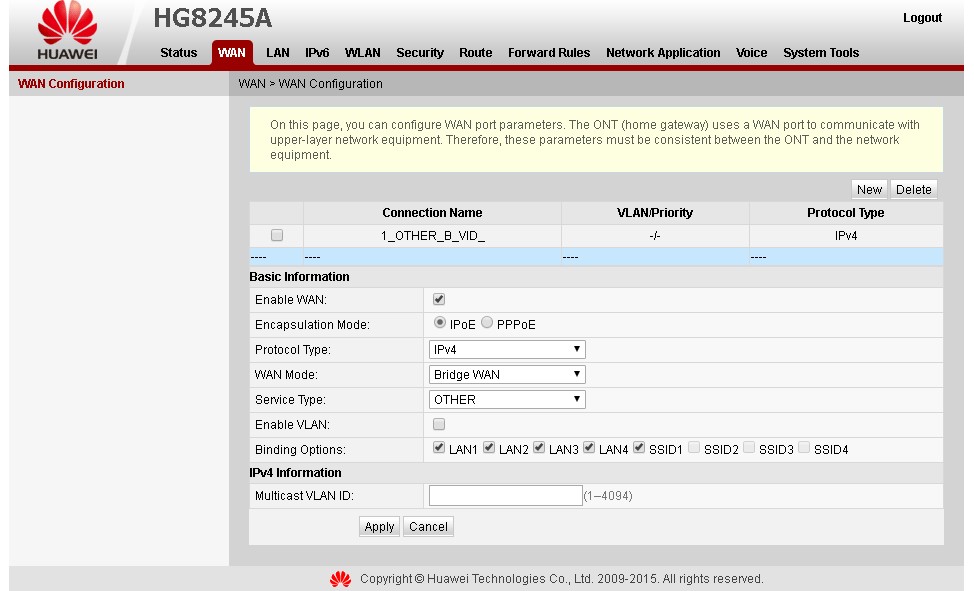Image resolution: width=974 pixels, height=591 pixels.
Task: Select the IPoE radio button
Action: (x=438, y=323)
